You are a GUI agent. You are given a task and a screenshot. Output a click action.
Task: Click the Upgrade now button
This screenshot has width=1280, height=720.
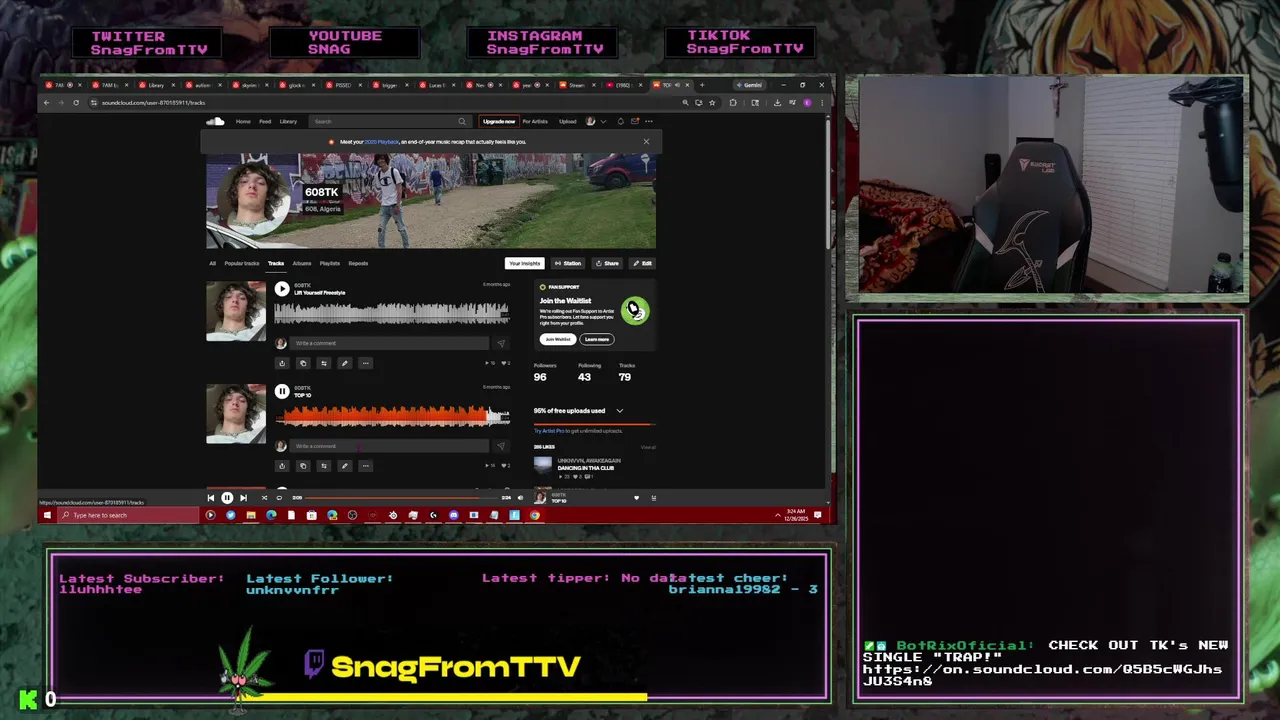[x=498, y=121]
